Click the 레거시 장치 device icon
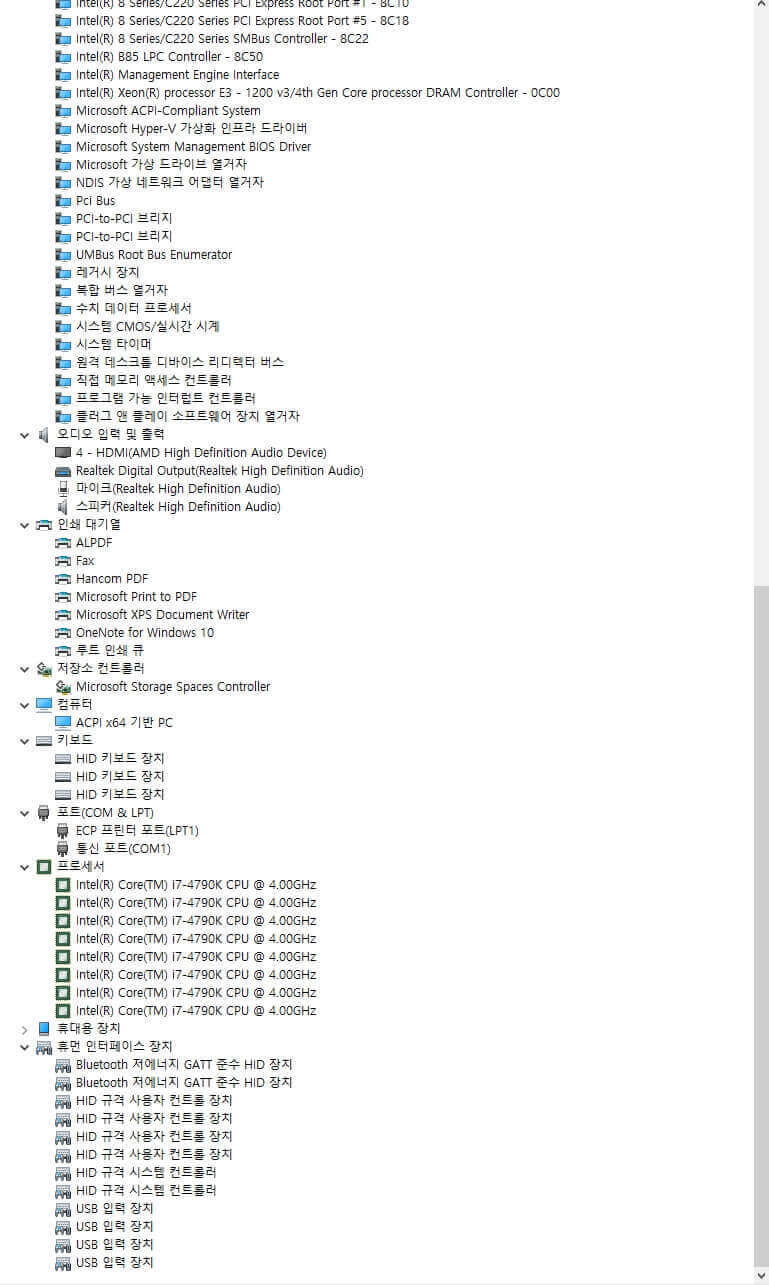Screen dimensions: 769x1285 (x=63, y=272)
